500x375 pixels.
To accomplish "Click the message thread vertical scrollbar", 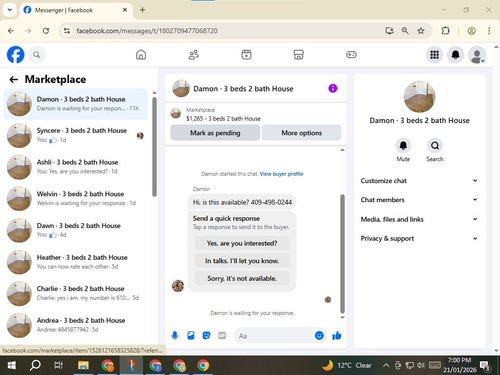I will (342, 253).
